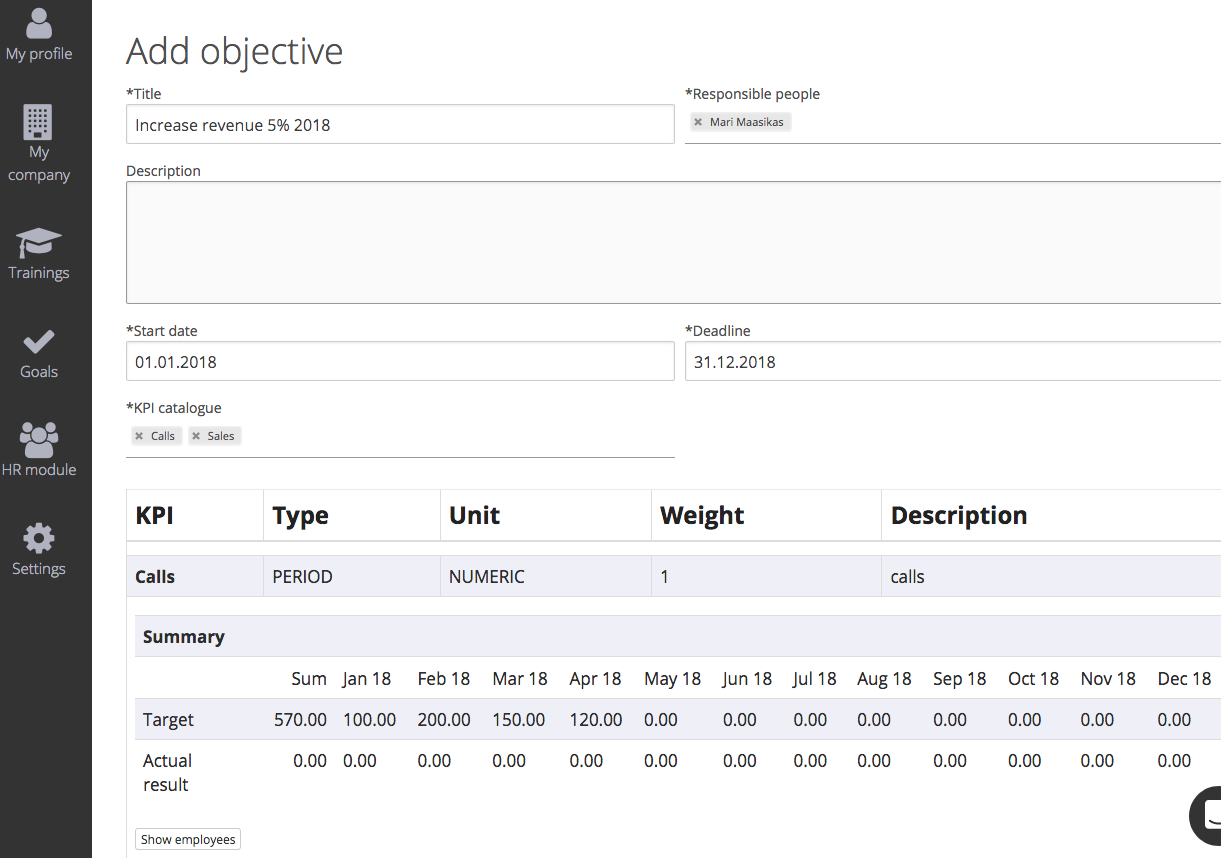Click the Show employees button
1221x858 pixels.
pyautogui.click(x=188, y=839)
